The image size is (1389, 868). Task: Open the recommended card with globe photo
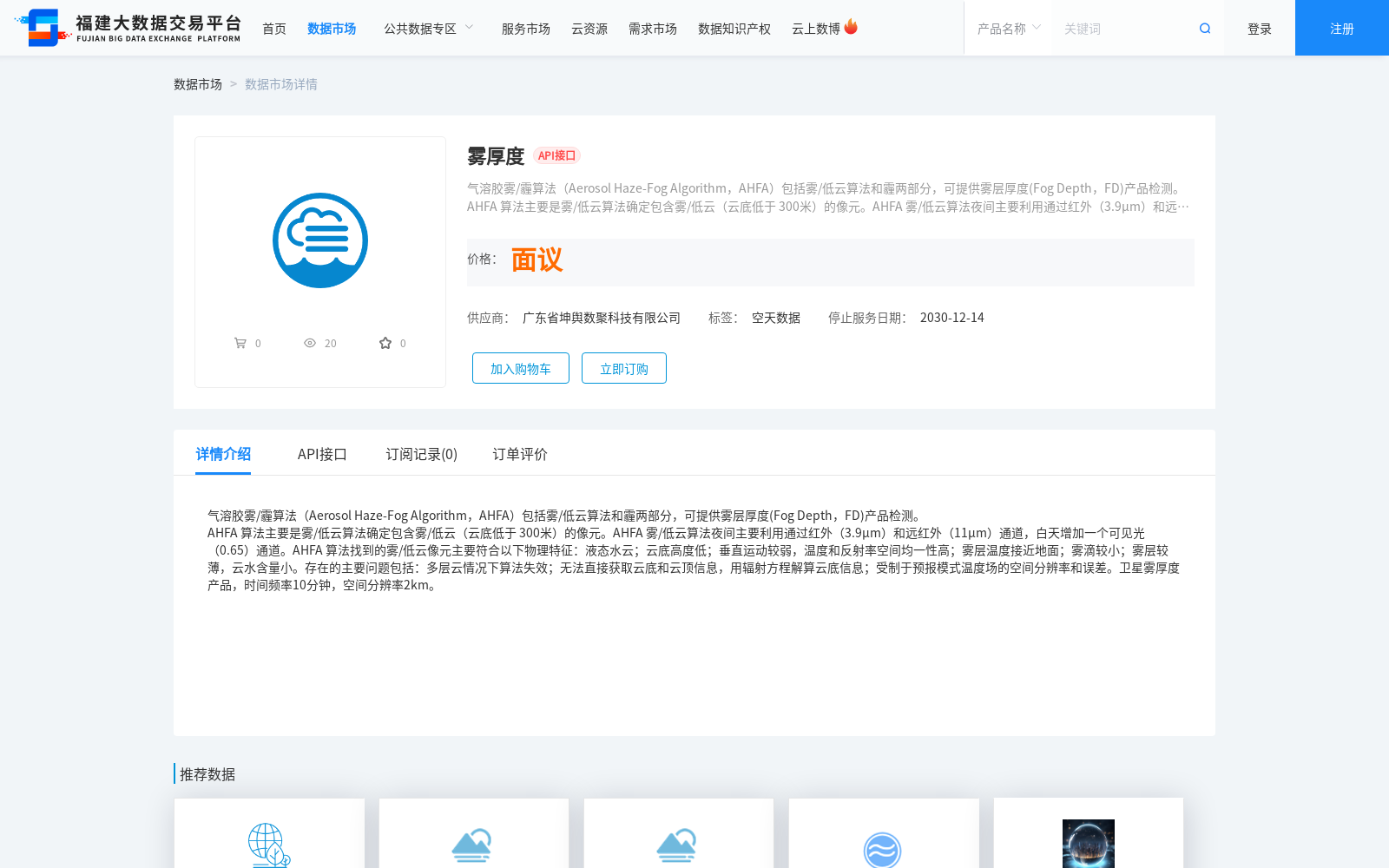tap(1089, 833)
